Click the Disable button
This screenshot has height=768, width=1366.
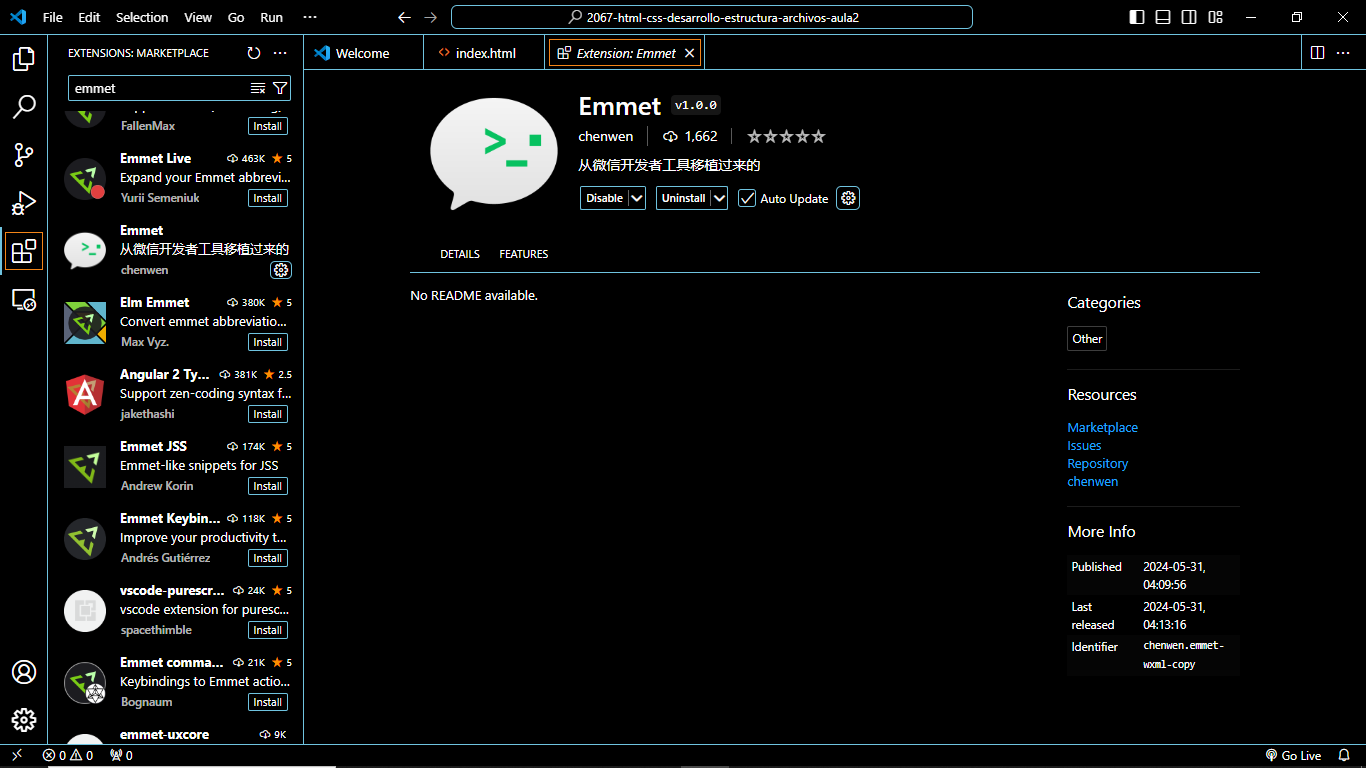point(604,198)
